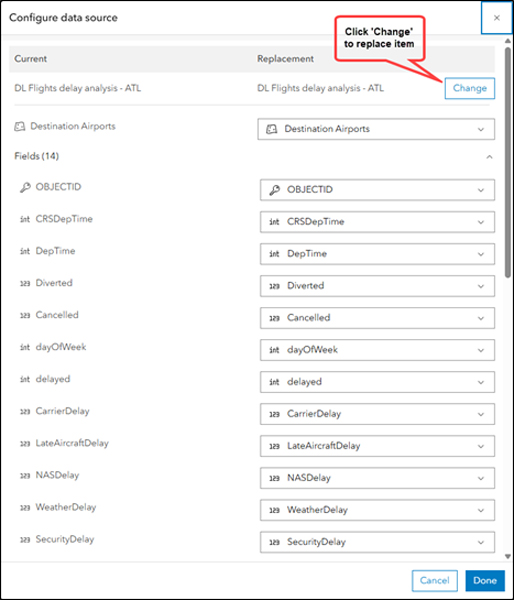Click the scrollbar down arrow

pos(507,556)
